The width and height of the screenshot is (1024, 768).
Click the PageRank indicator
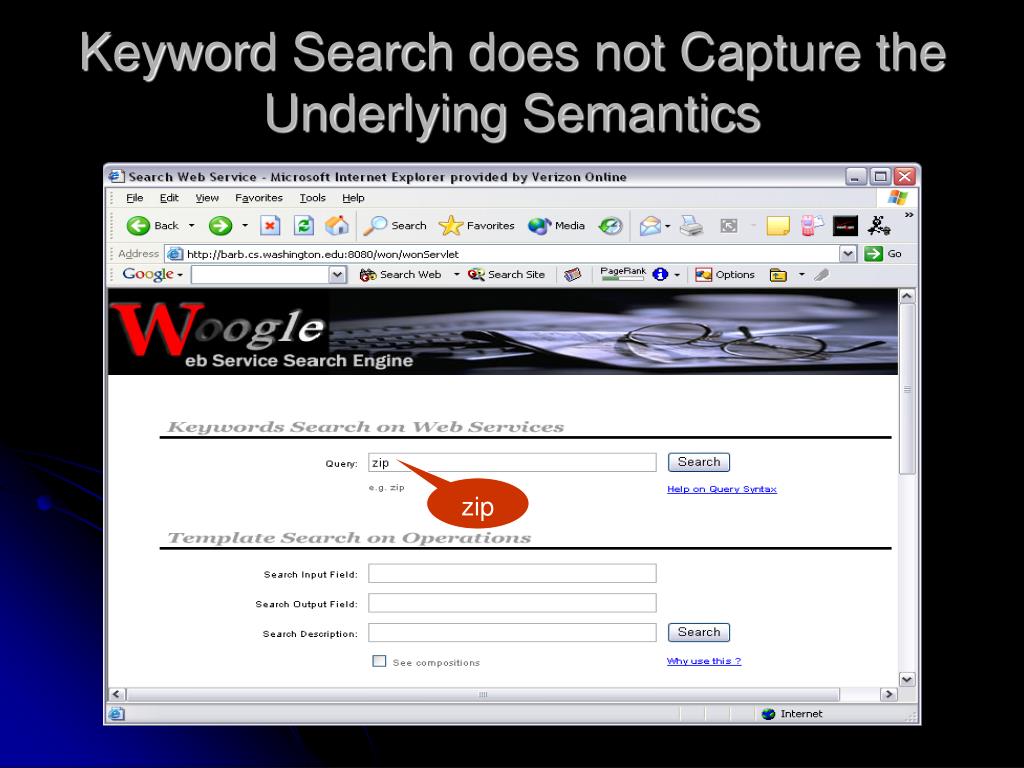point(622,274)
